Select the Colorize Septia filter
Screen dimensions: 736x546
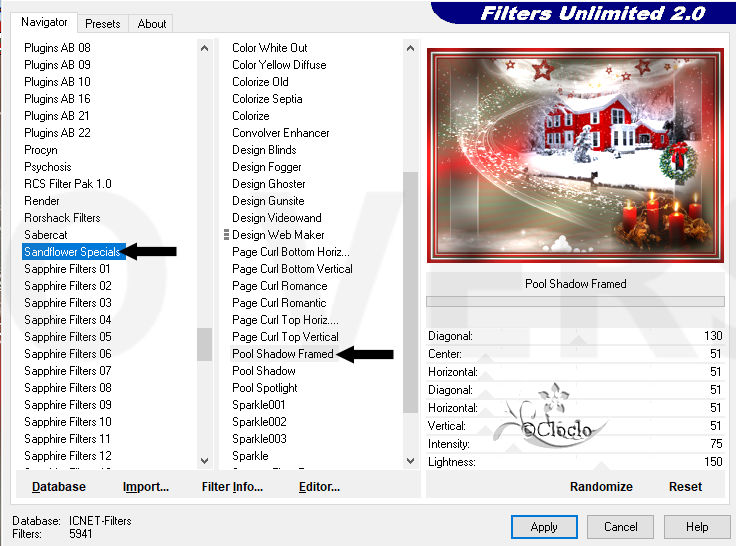point(267,99)
